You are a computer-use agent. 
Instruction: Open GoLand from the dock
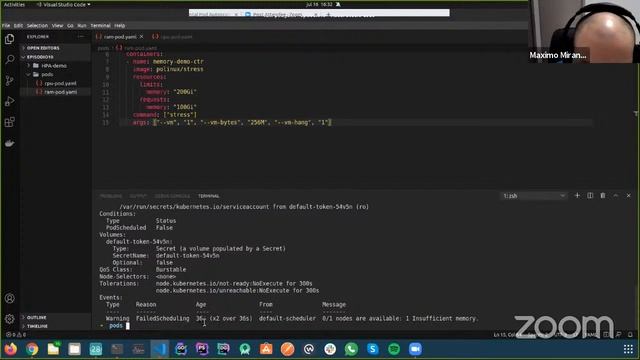[181, 349]
